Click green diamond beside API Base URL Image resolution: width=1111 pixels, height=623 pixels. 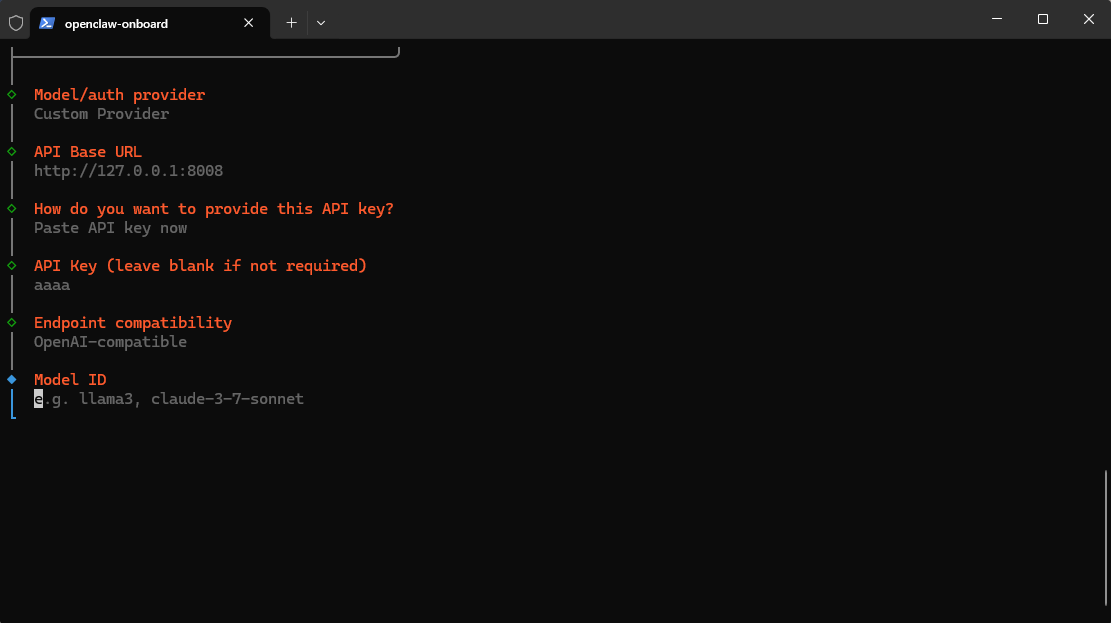pyautogui.click(x=12, y=152)
